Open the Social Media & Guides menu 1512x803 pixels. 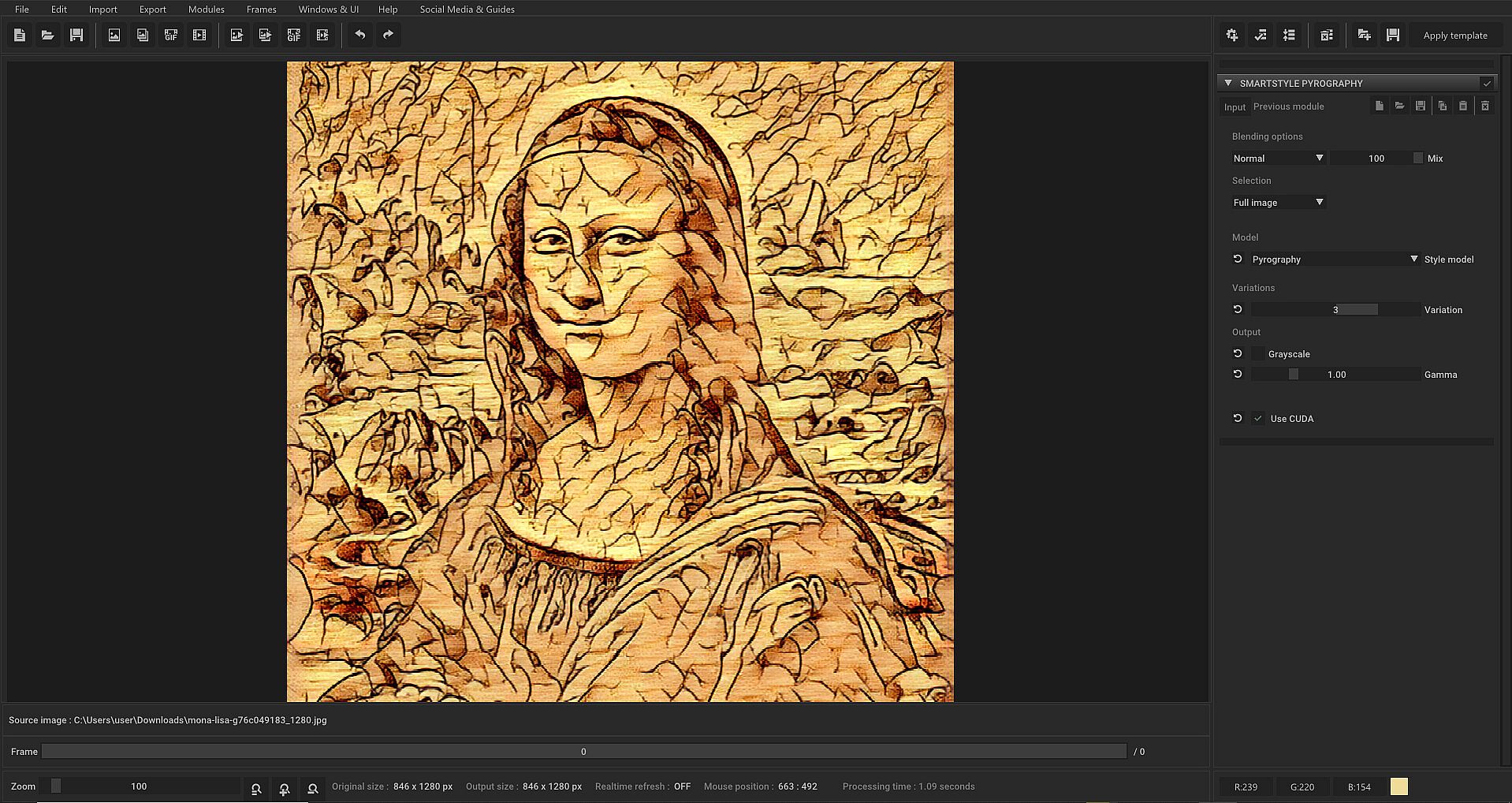pos(467,9)
